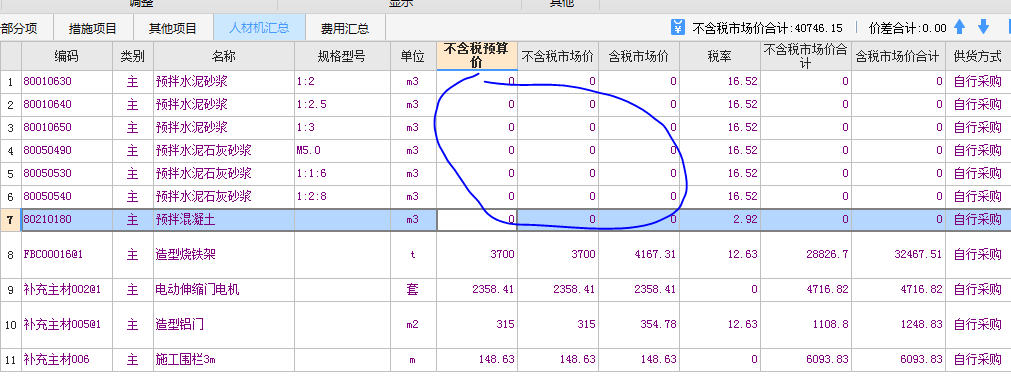Select row number 11 header
This screenshot has width=1011, height=385.
[10, 359]
